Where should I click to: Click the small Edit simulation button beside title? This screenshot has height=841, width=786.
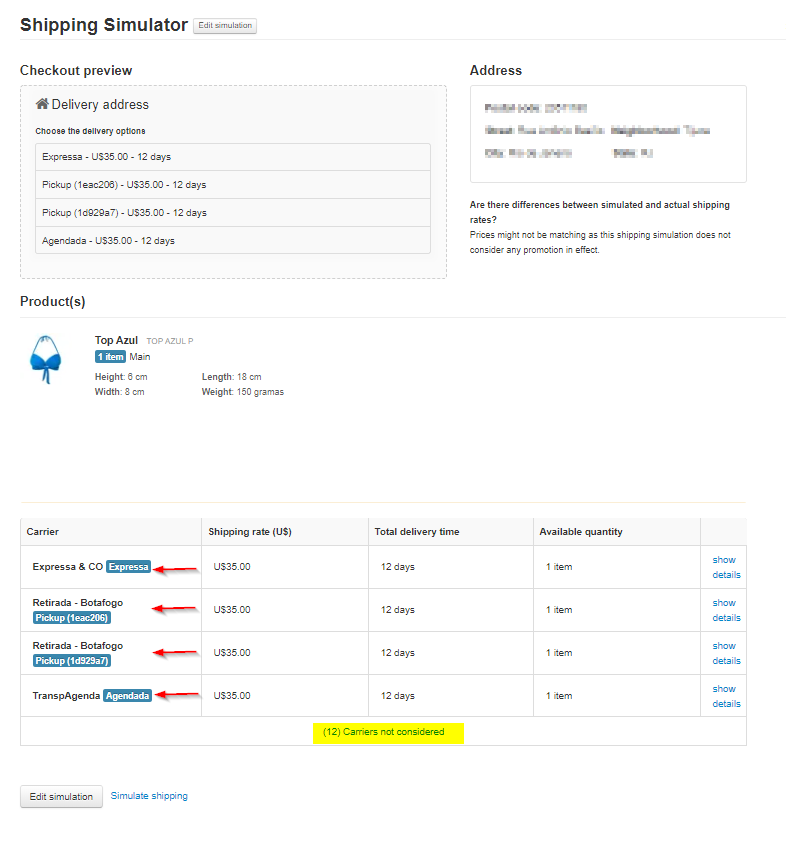(x=225, y=25)
